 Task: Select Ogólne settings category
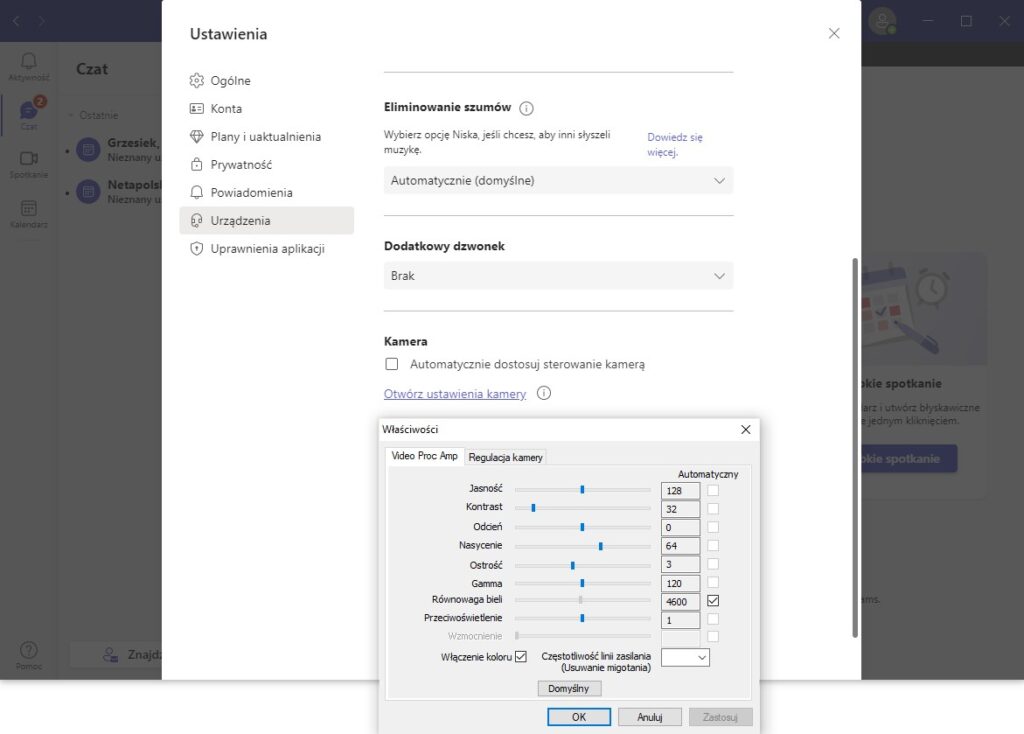click(266, 80)
